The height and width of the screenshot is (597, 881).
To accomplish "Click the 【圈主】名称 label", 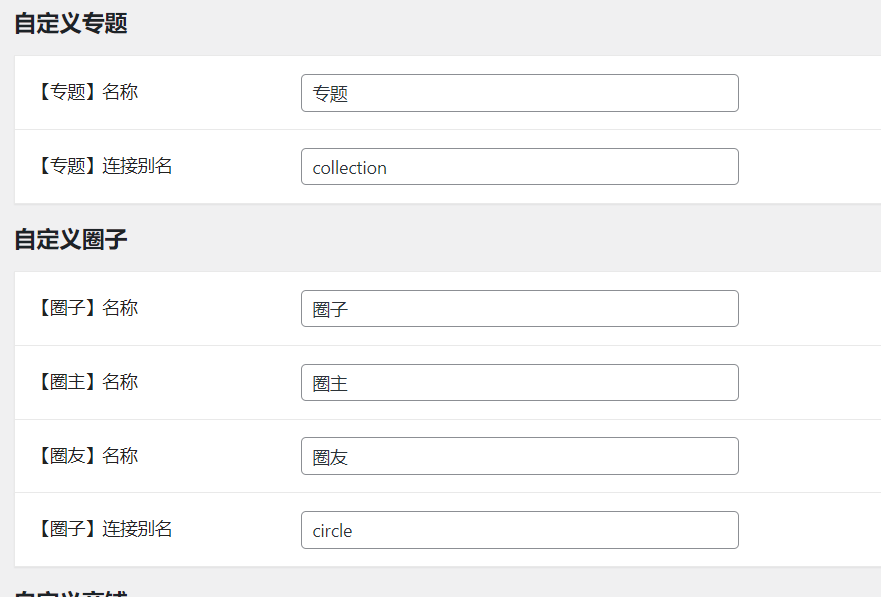I will click(x=88, y=382).
